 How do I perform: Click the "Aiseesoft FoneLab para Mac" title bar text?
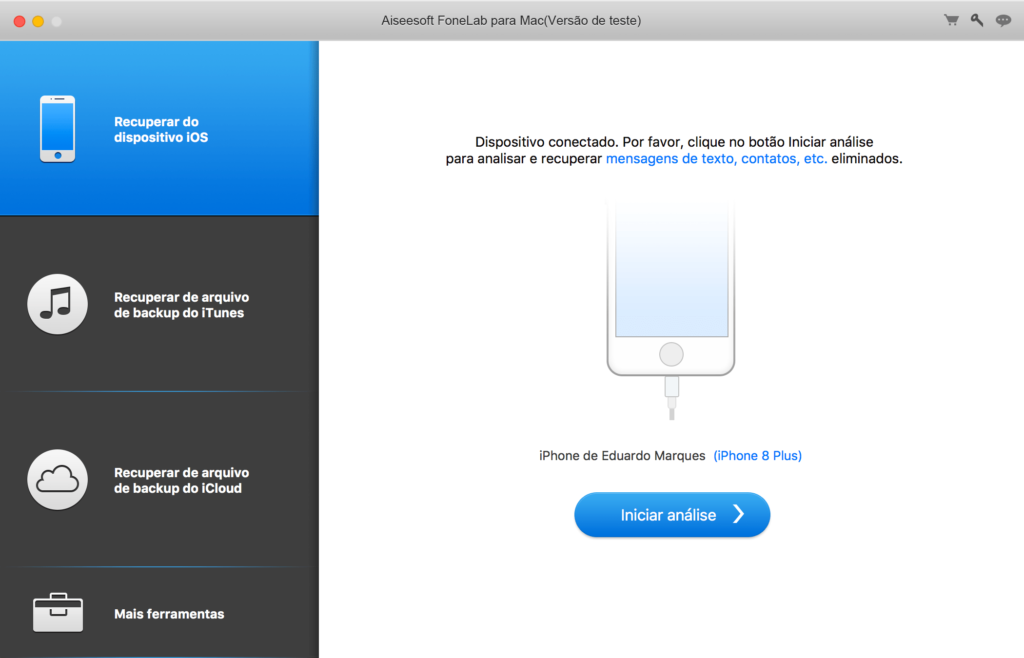pyautogui.click(x=511, y=20)
